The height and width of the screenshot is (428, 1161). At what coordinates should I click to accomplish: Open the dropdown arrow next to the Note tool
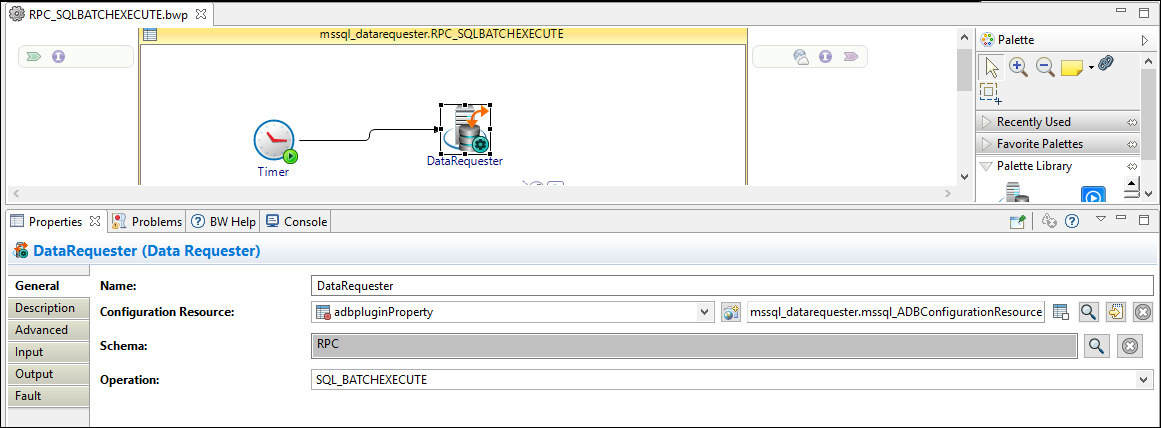pos(1091,68)
